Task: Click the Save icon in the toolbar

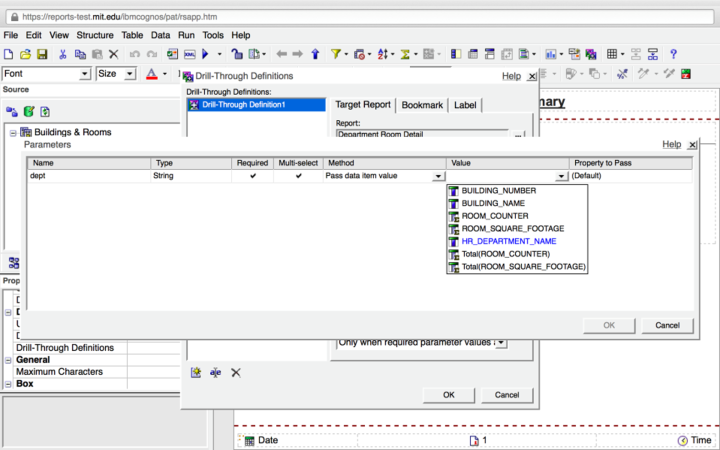Action: [x=41, y=54]
